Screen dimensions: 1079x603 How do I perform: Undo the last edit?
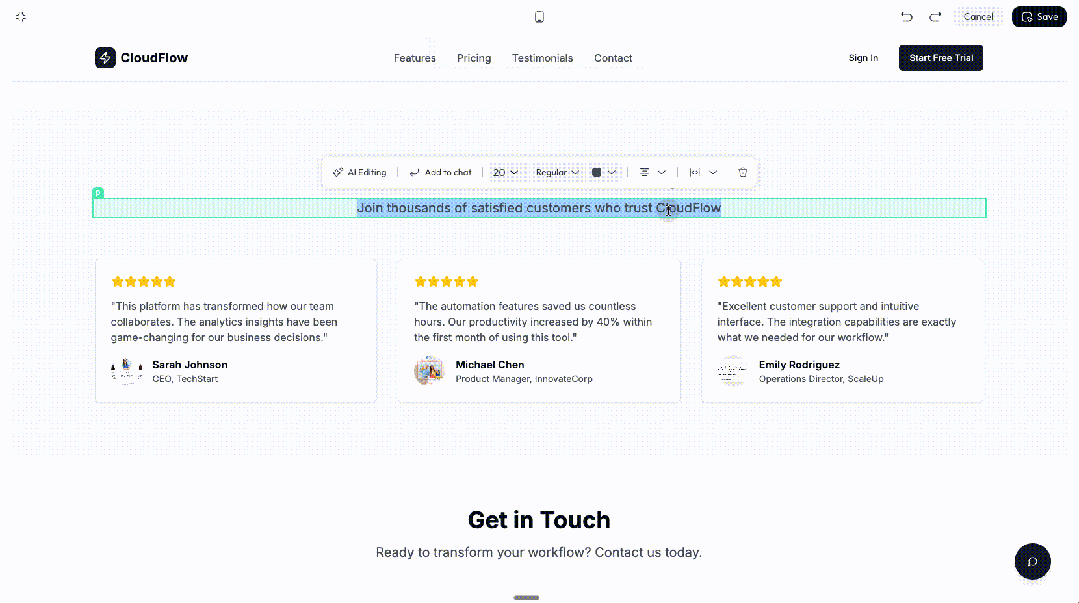(907, 17)
